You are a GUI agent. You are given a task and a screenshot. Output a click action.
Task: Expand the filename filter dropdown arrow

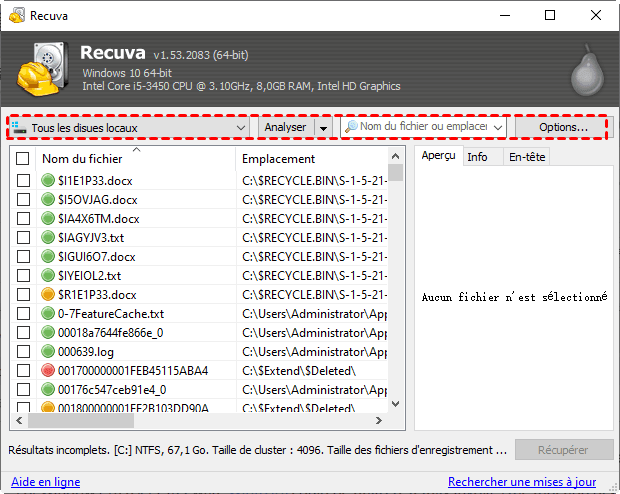click(x=498, y=127)
